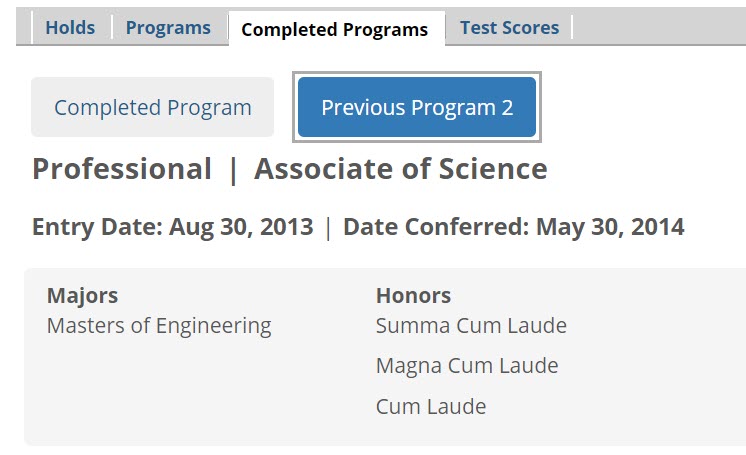This screenshot has height=455, width=746.
Task: Open the Holds tab
Action: coord(70,28)
